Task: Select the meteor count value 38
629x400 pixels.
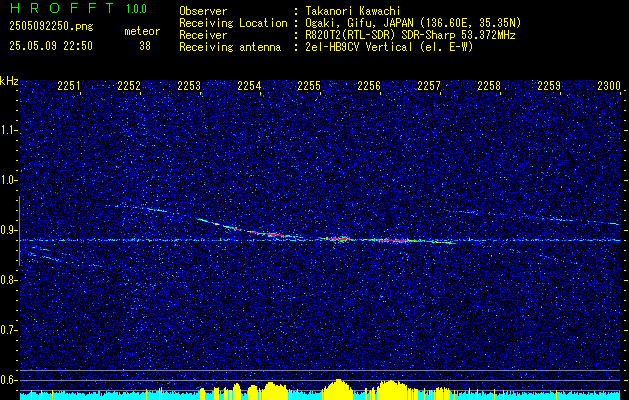Action: pos(145,46)
